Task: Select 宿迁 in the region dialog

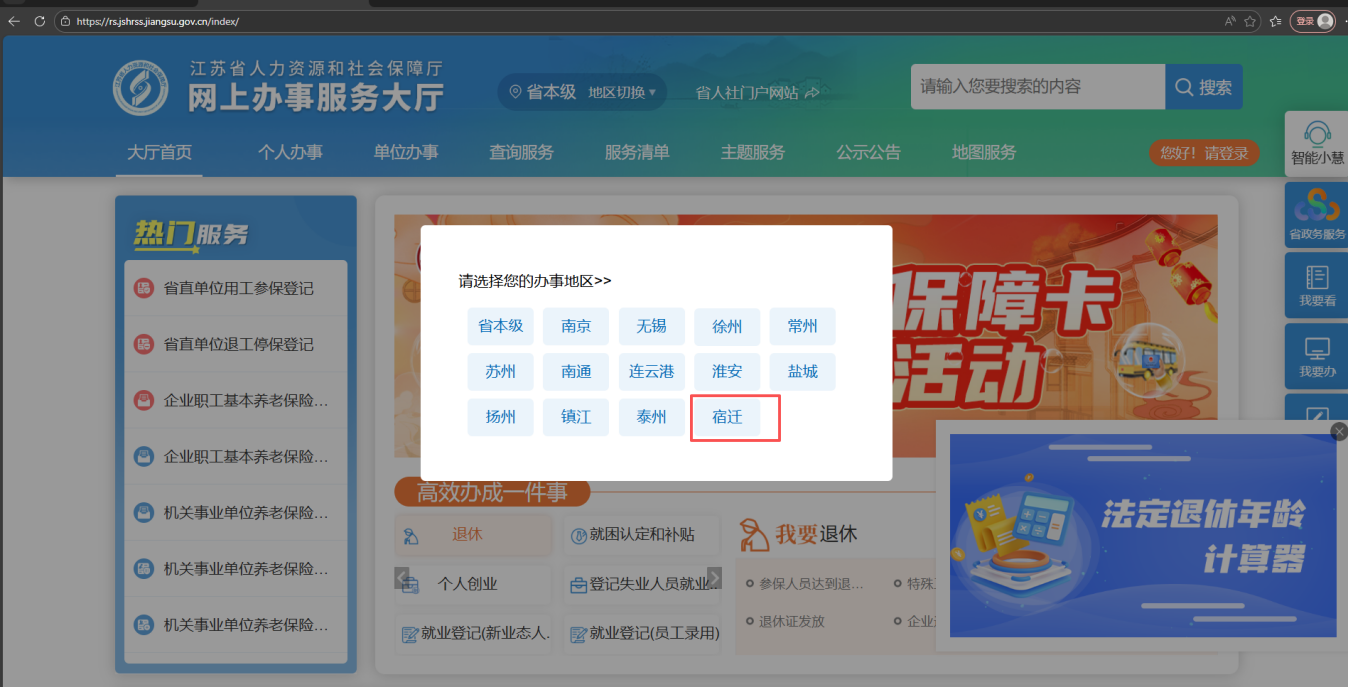Action: point(727,417)
